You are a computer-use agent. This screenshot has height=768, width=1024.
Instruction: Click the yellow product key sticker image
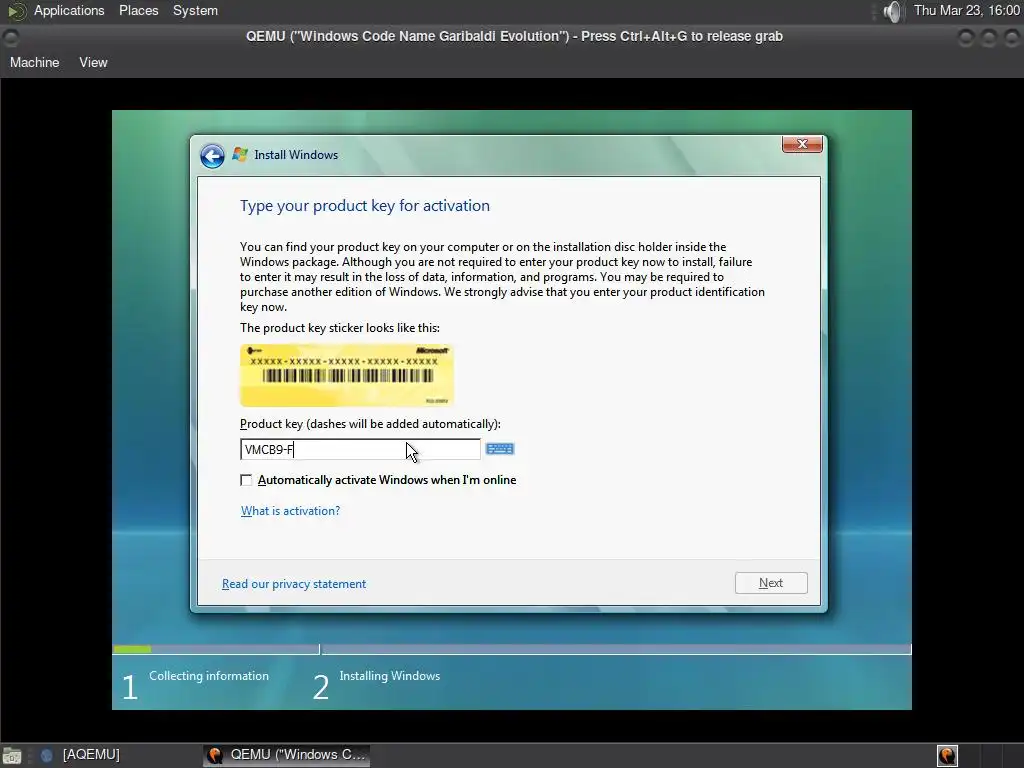347,376
